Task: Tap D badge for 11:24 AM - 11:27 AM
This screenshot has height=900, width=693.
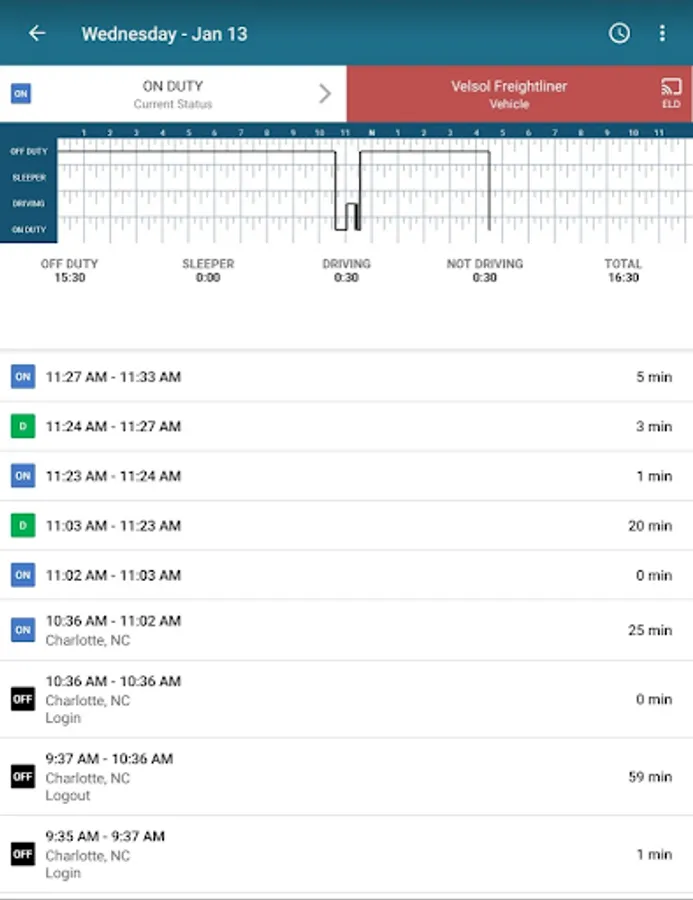Action: coord(23,426)
